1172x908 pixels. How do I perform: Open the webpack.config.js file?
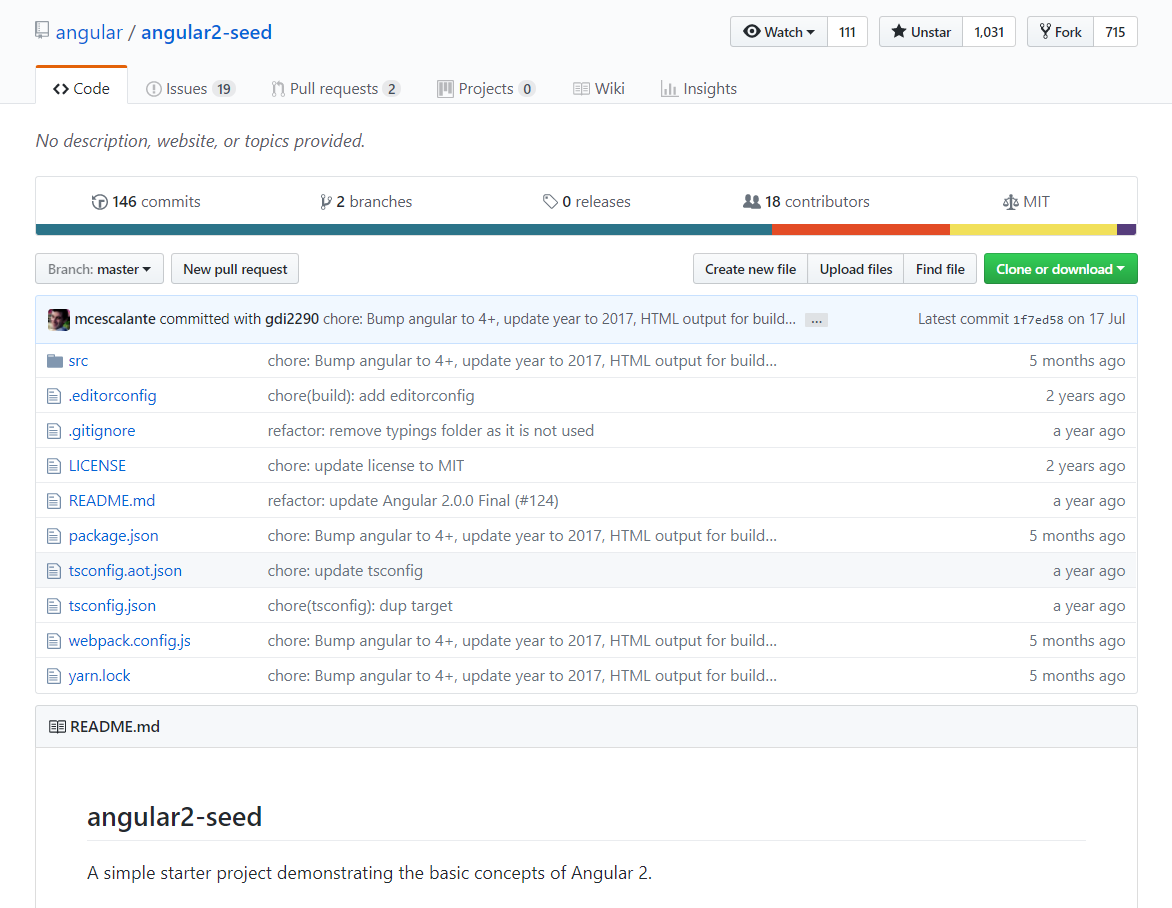click(130, 641)
